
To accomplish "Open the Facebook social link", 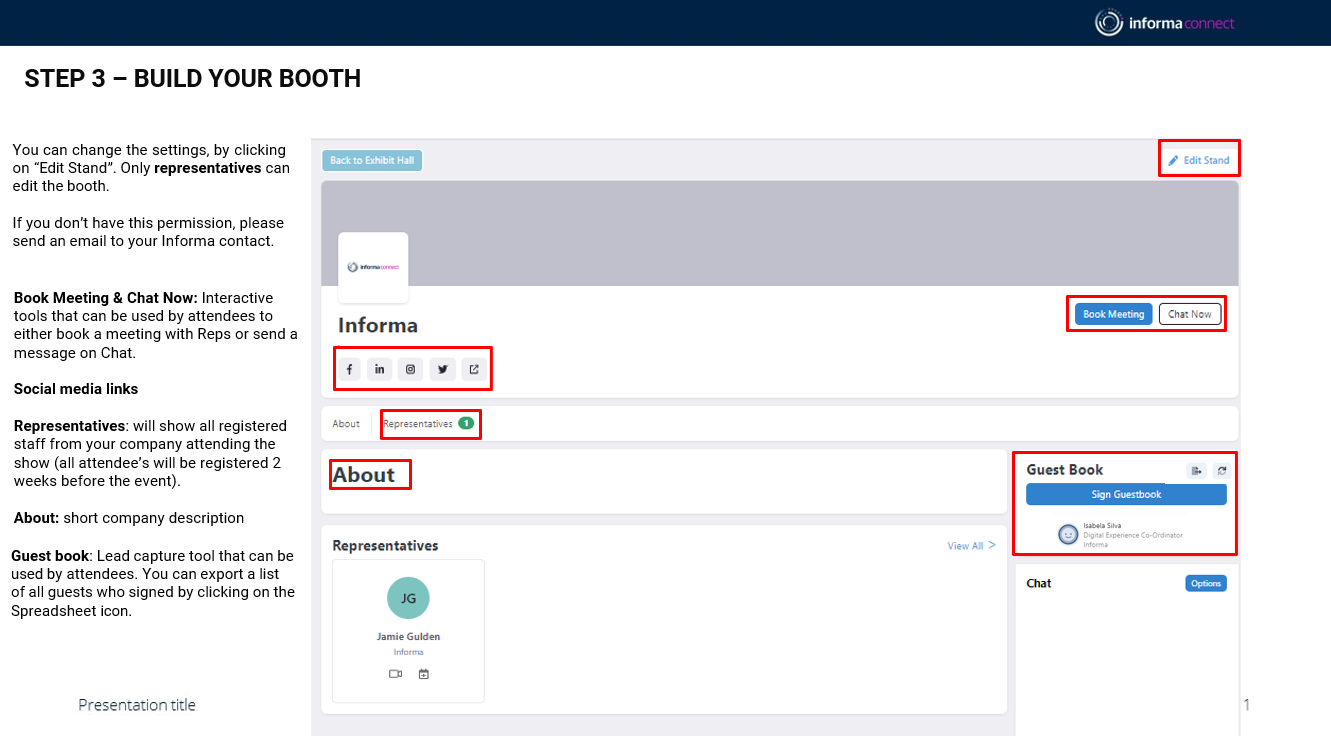I will (349, 369).
